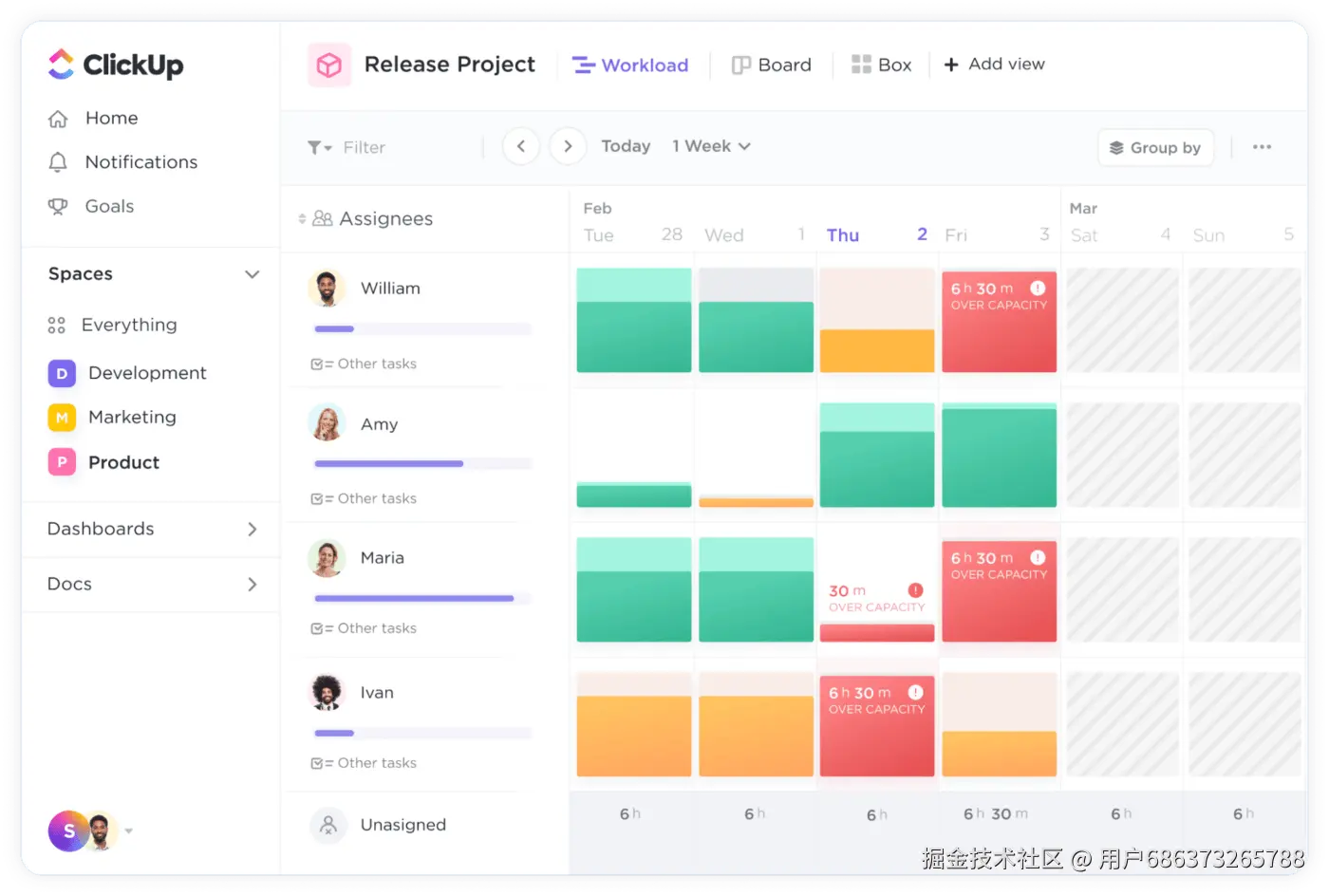Expand Other tasks under William
The height and width of the screenshot is (896, 1329).
click(364, 364)
